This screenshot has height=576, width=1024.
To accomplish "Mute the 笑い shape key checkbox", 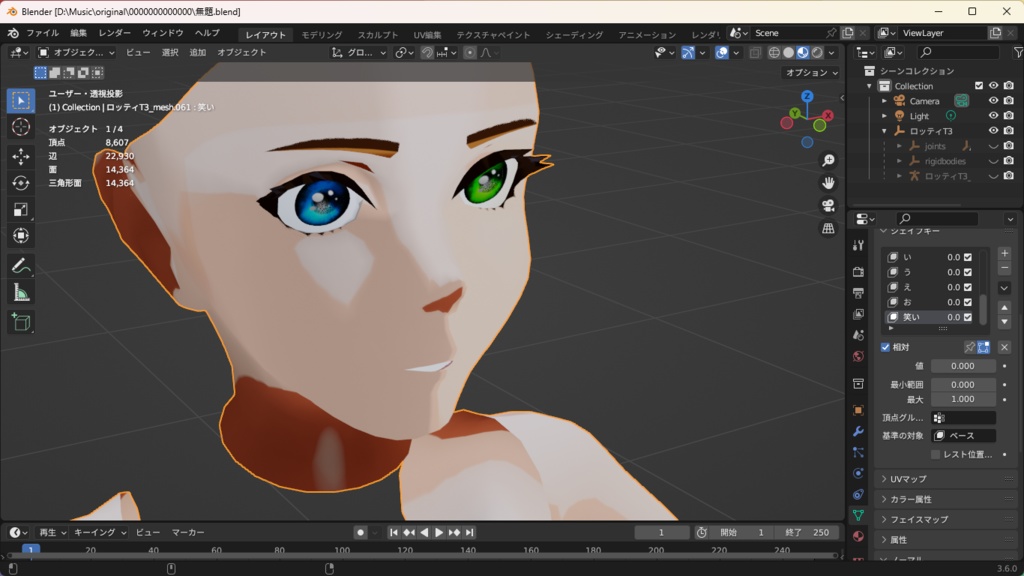I will [x=968, y=317].
